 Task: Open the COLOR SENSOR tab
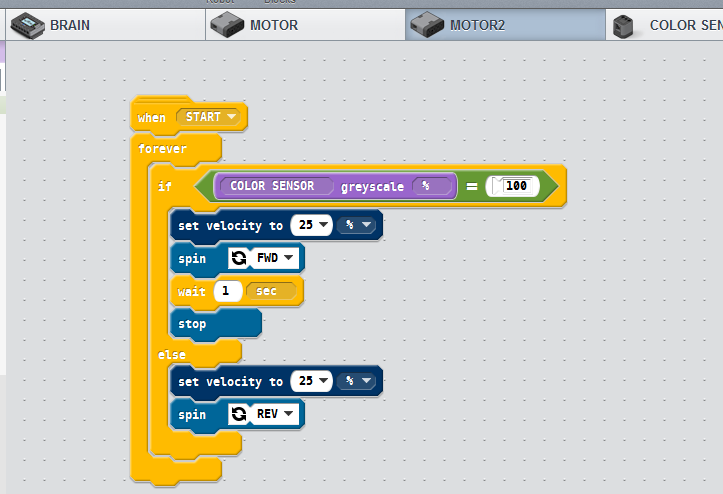664,25
